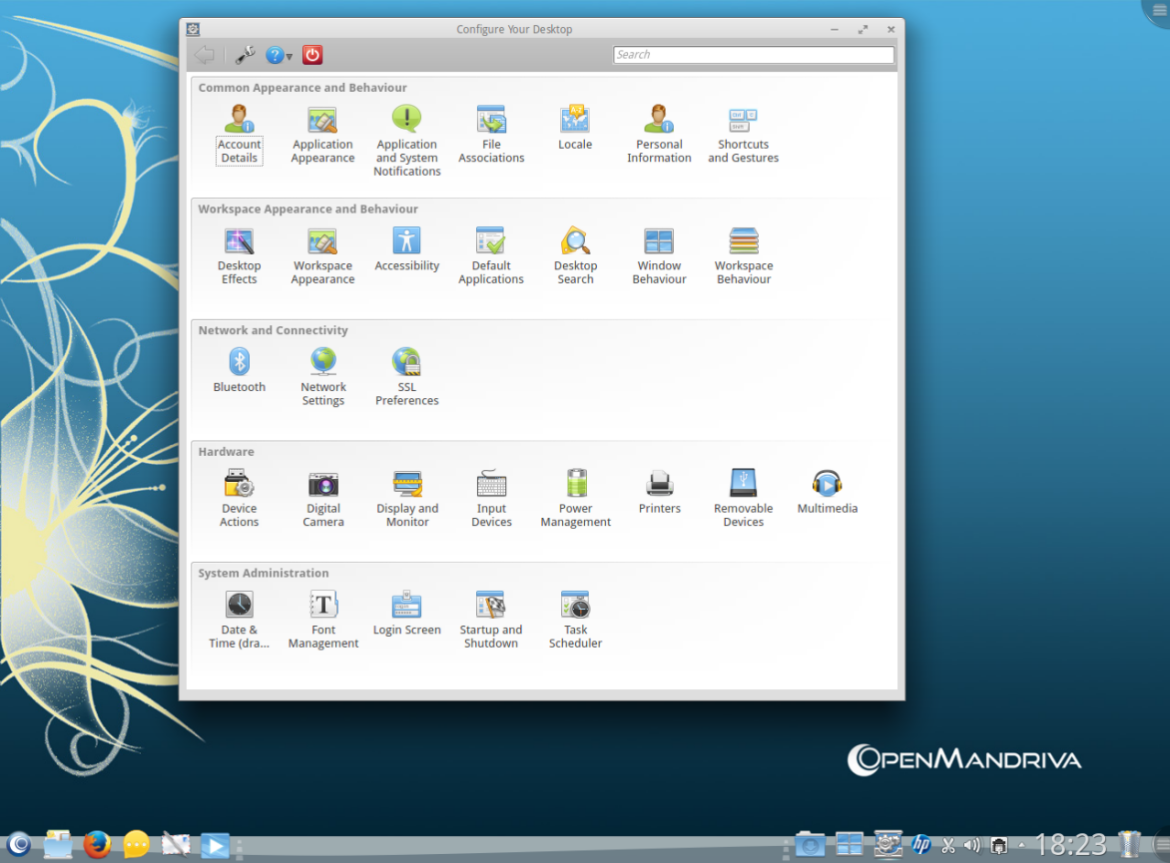Screen dimensions: 1170x863
Task: Open Display and Monitor settings
Action: (407, 498)
